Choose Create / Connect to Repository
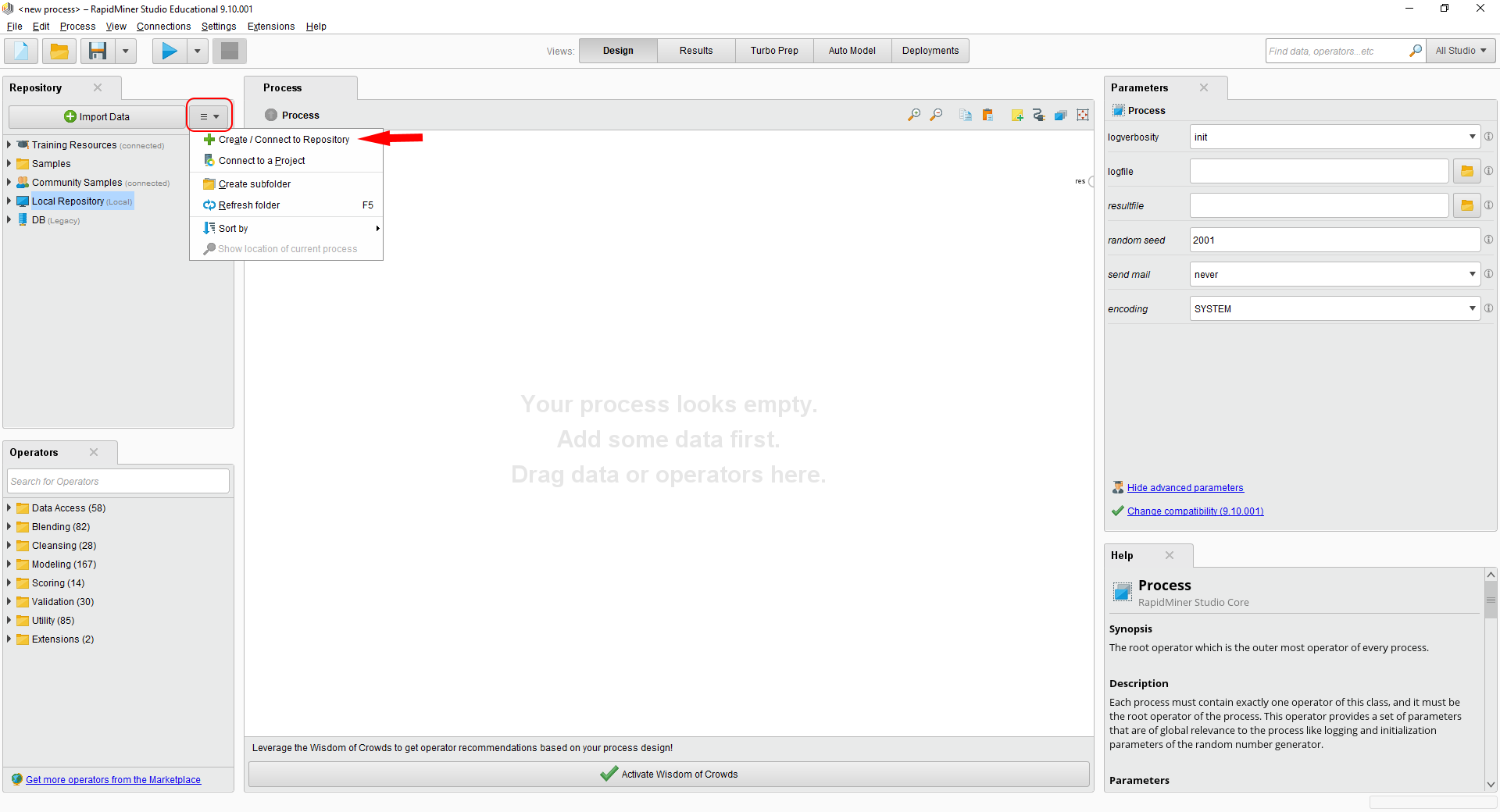The image size is (1500, 812). [x=287, y=140]
